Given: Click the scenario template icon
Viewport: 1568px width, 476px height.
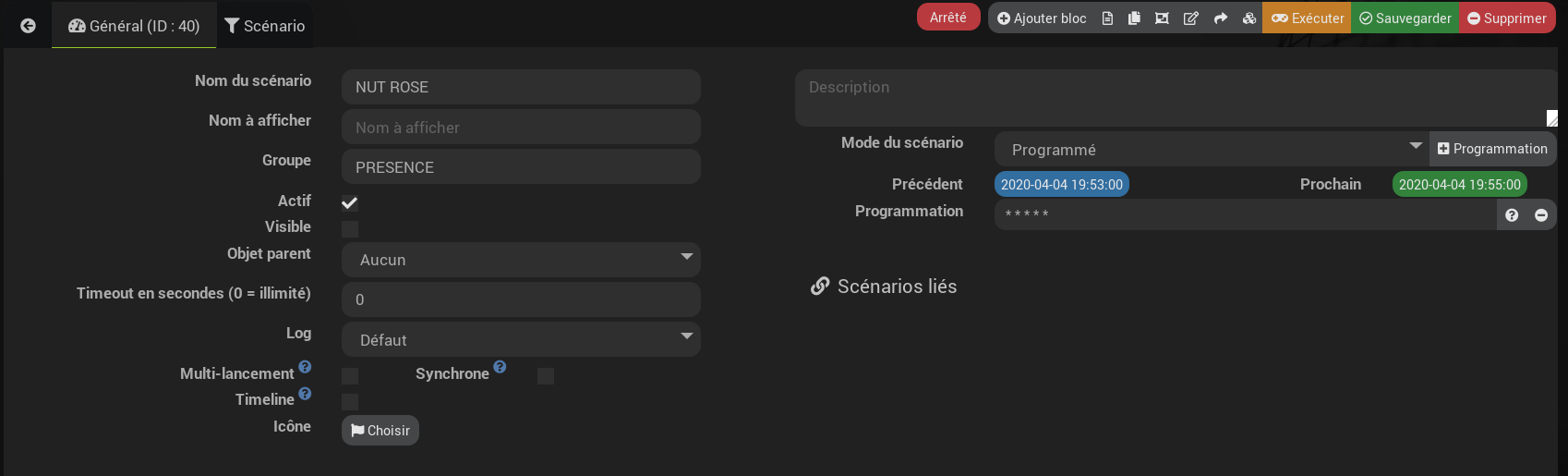Looking at the screenshot, I should (x=1162, y=18).
